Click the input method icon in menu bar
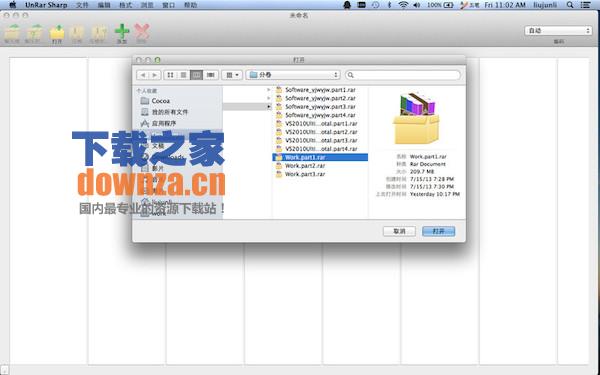 (469, 5)
